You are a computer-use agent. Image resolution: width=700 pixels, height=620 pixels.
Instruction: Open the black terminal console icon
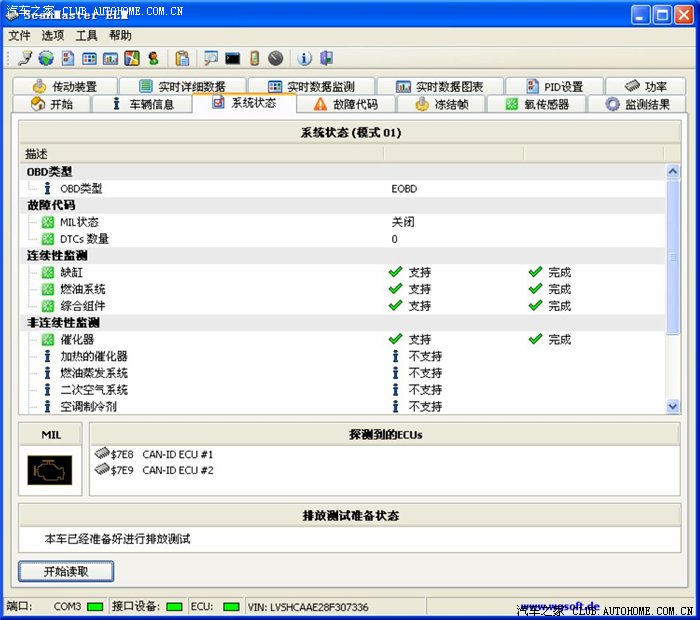click(x=232, y=58)
